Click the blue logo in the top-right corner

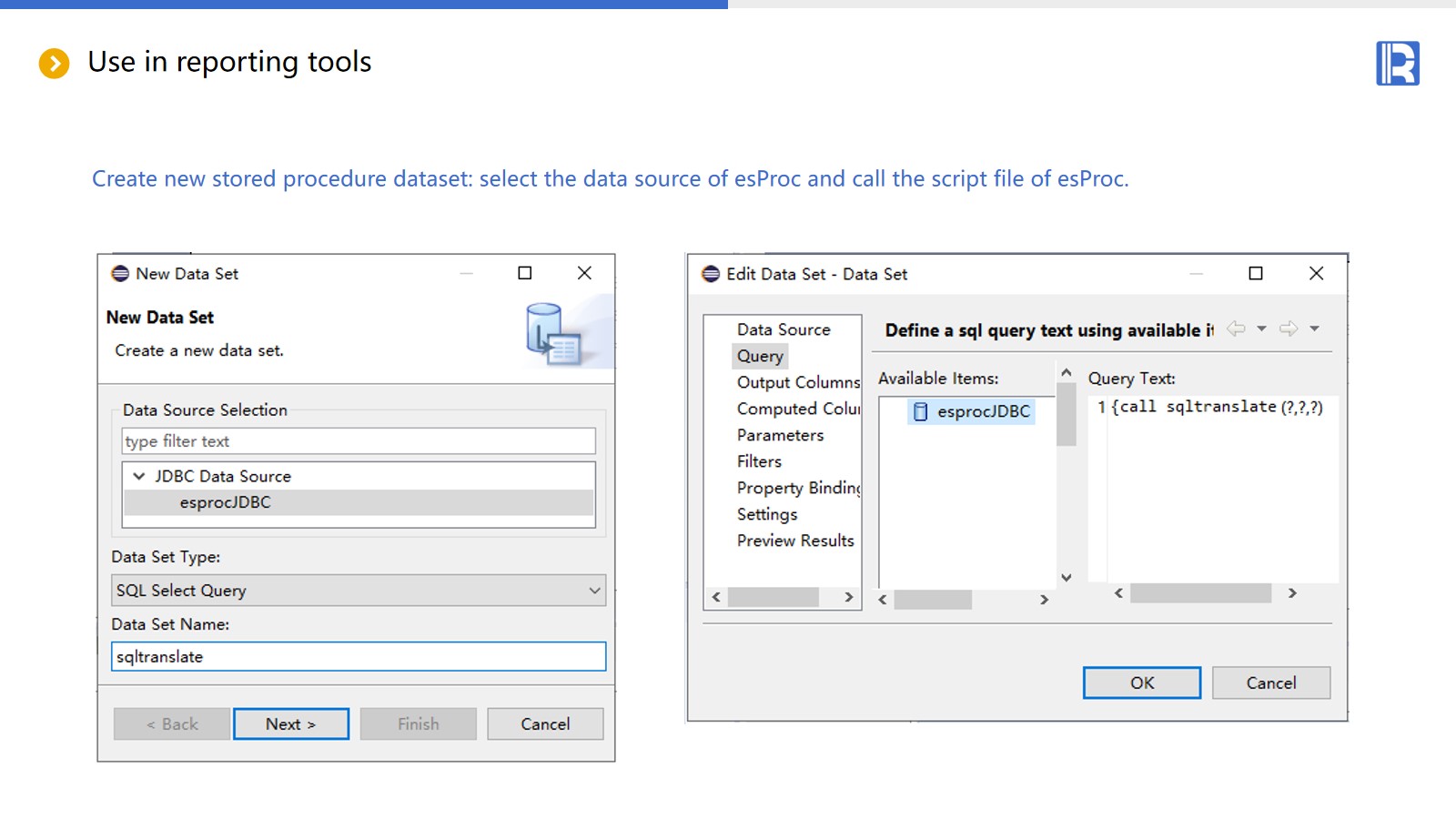pyautogui.click(x=1397, y=64)
